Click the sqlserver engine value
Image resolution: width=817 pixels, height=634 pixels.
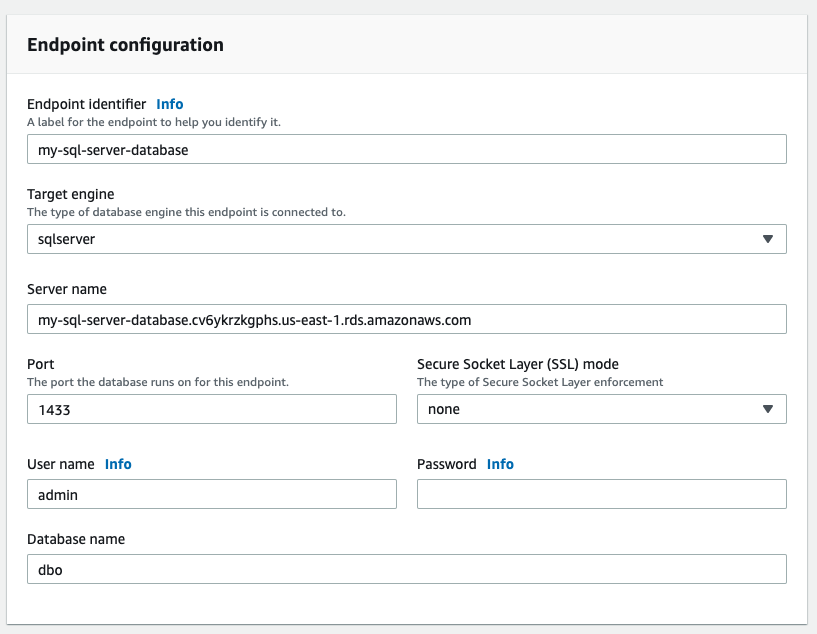point(63,239)
